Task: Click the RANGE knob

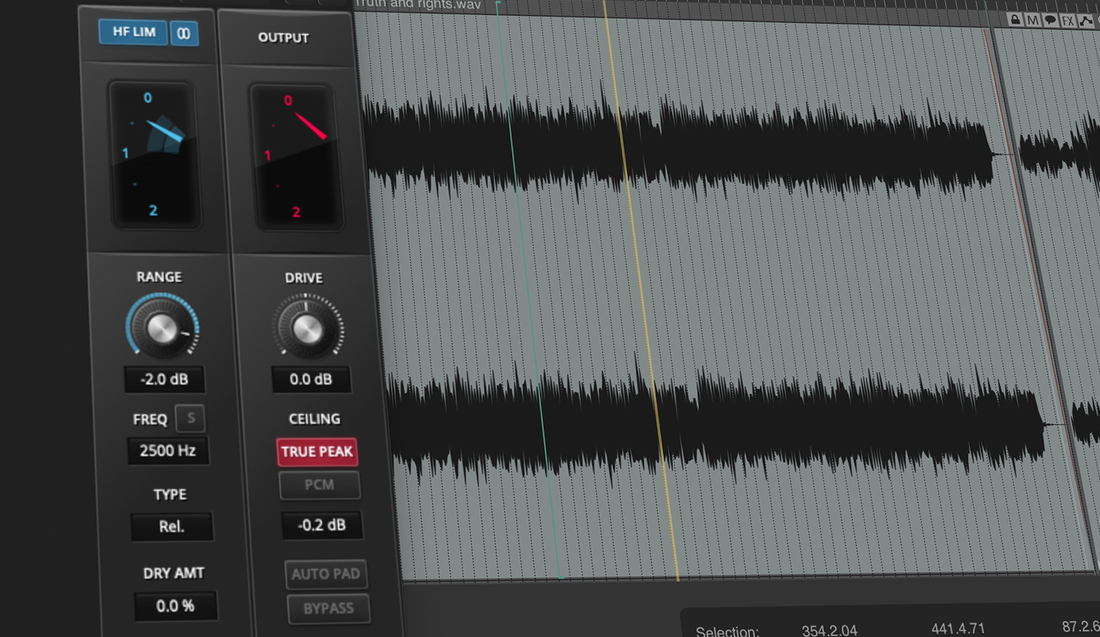Action: pyautogui.click(x=162, y=328)
